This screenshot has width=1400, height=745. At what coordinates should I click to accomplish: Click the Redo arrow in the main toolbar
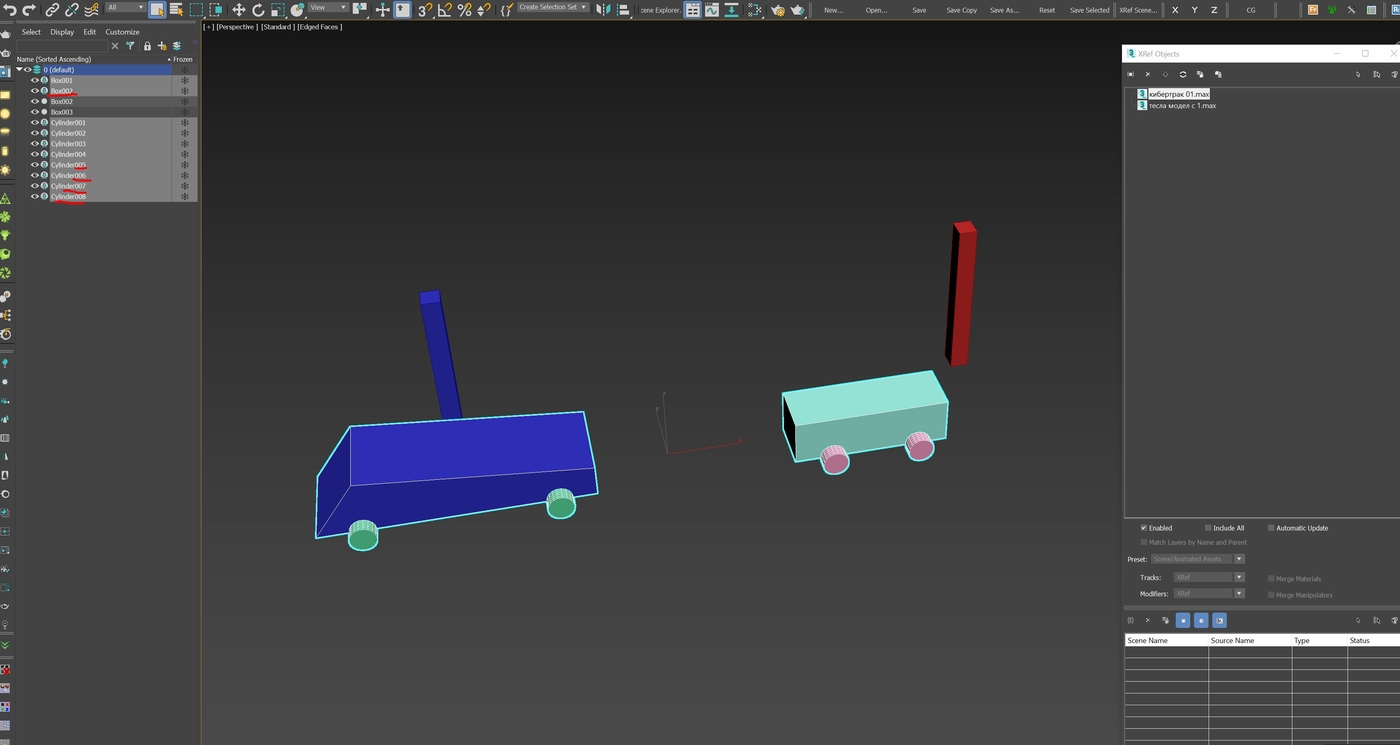pyautogui.click(x=28, y=9)
